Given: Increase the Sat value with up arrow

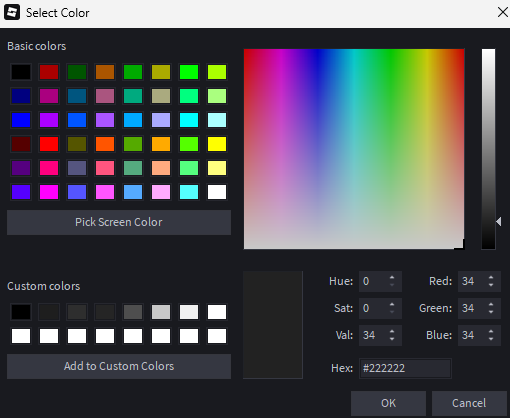Looking at the screenshot, I should [x=392, y=304].
